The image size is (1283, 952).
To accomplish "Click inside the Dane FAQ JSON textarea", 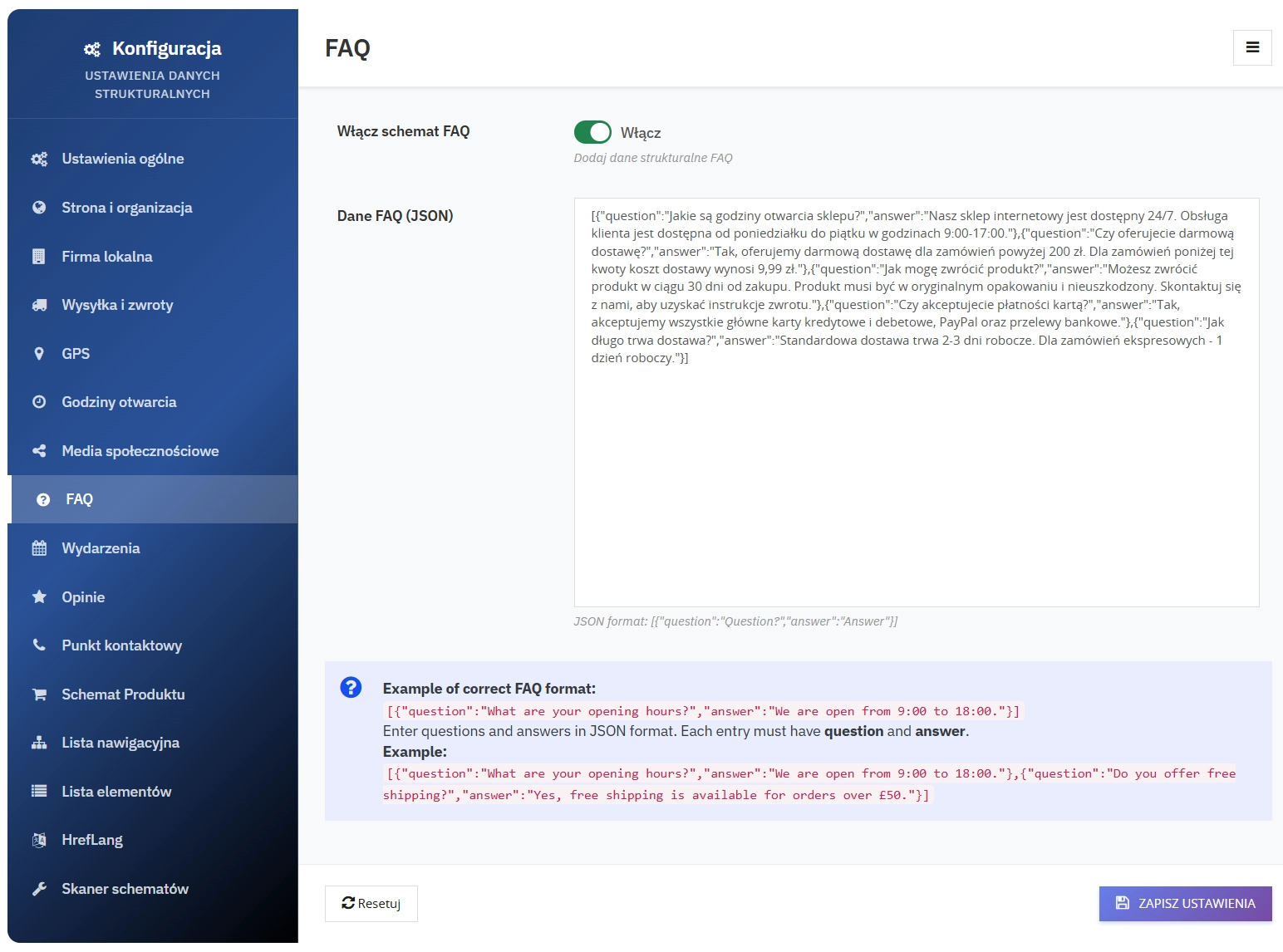I will point(916,482).
